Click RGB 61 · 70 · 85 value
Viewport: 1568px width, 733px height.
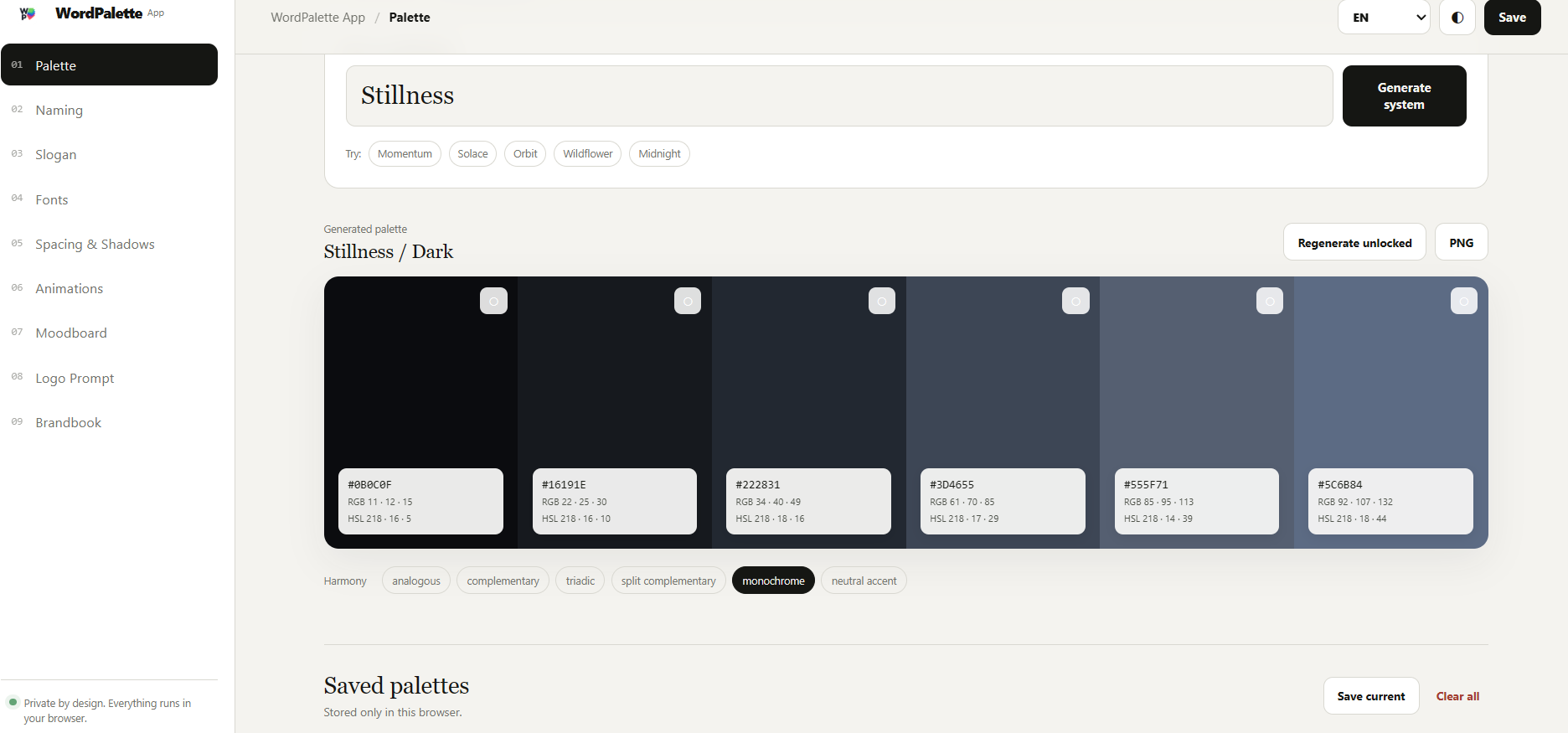(962, 502)
